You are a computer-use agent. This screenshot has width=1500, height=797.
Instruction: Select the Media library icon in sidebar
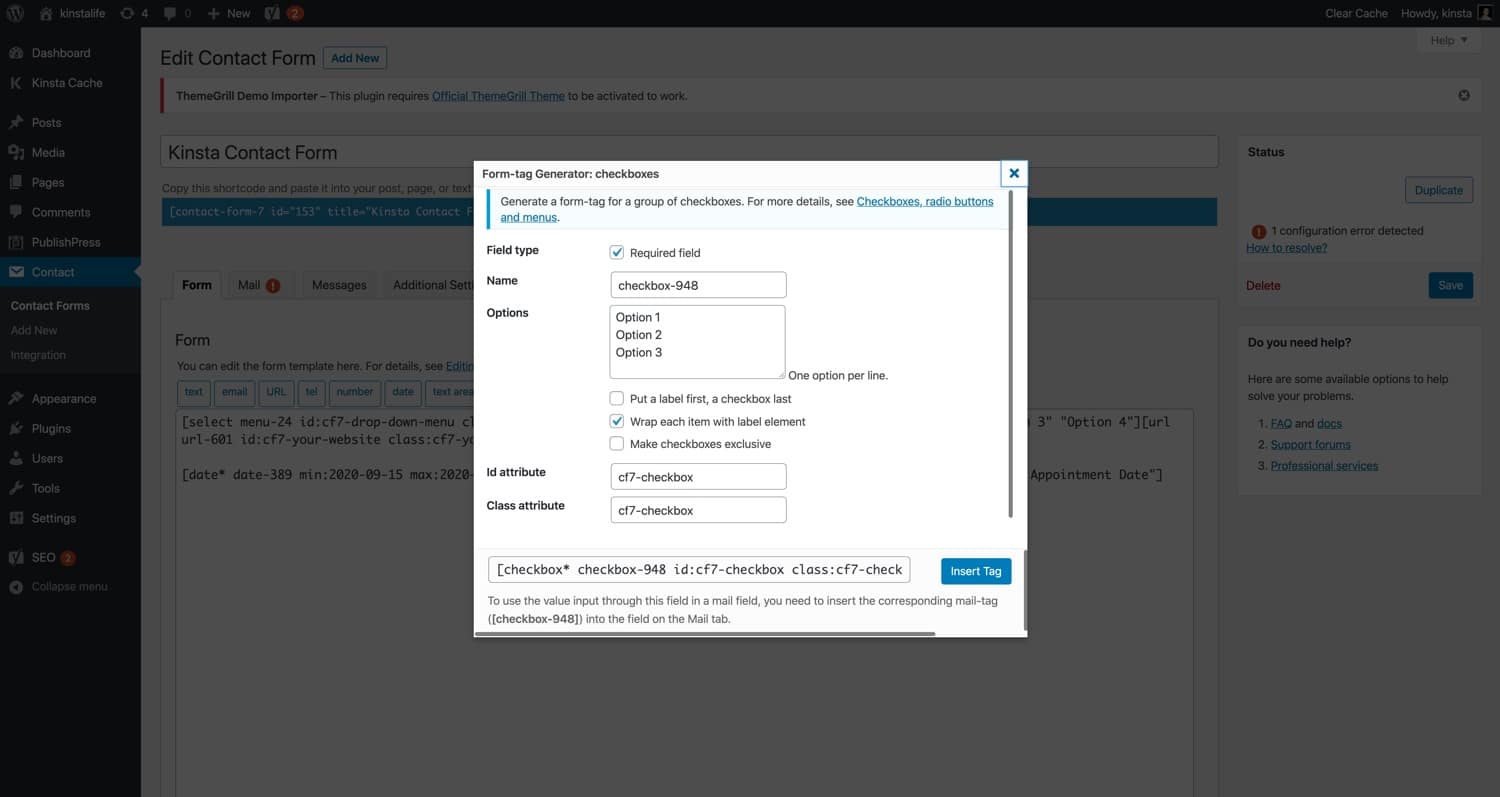(18, 152)
